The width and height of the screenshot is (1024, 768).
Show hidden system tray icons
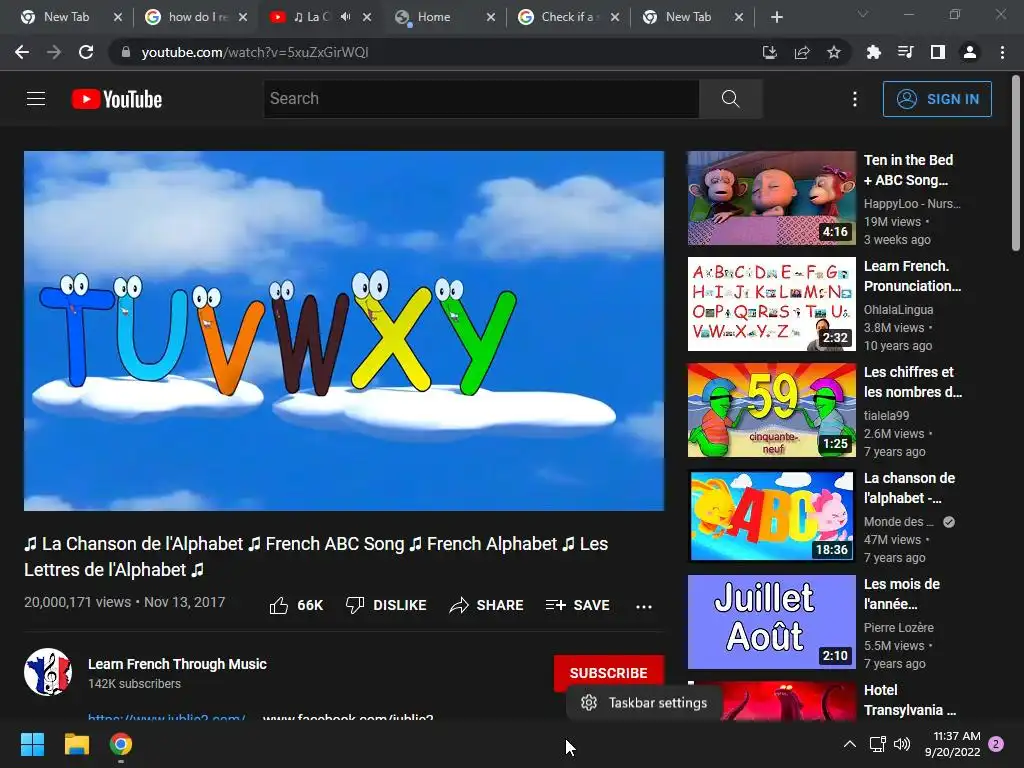[850, 744]
